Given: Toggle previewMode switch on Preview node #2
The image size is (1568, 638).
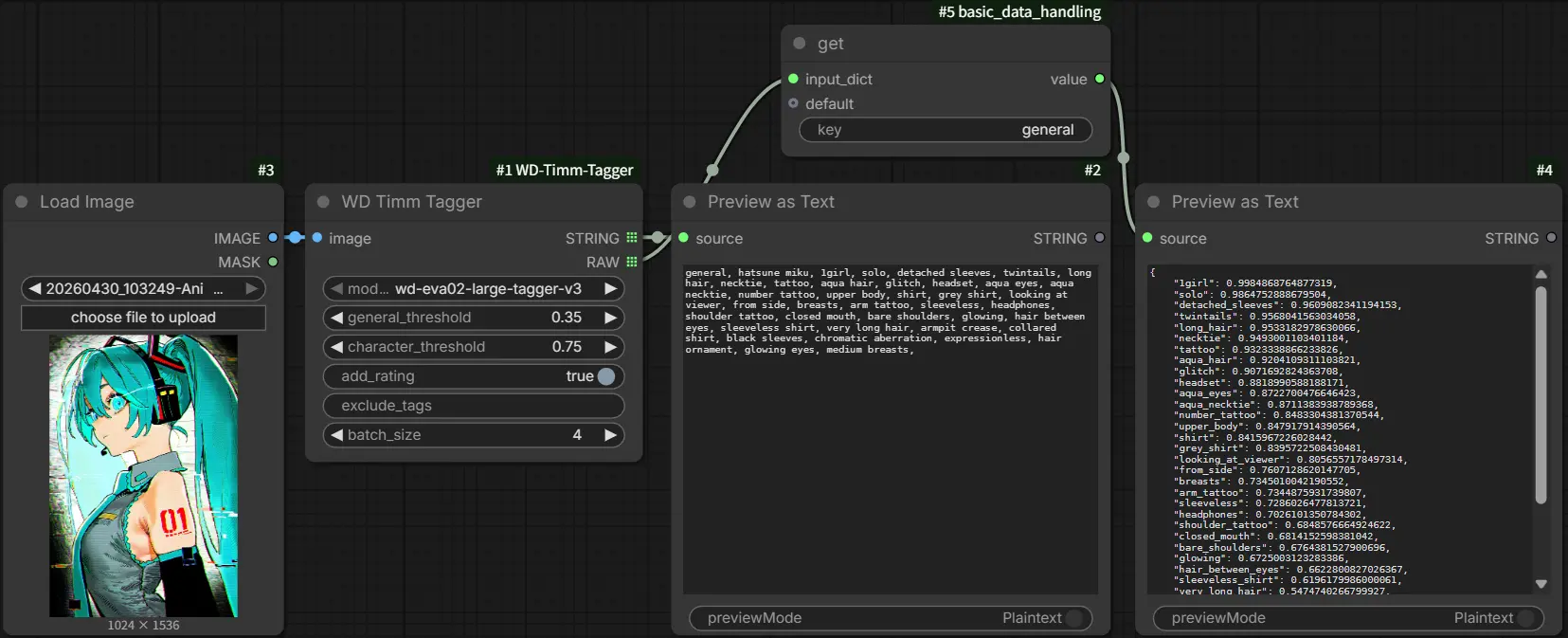Looking at the screenshot, I should coord(1074,618).
